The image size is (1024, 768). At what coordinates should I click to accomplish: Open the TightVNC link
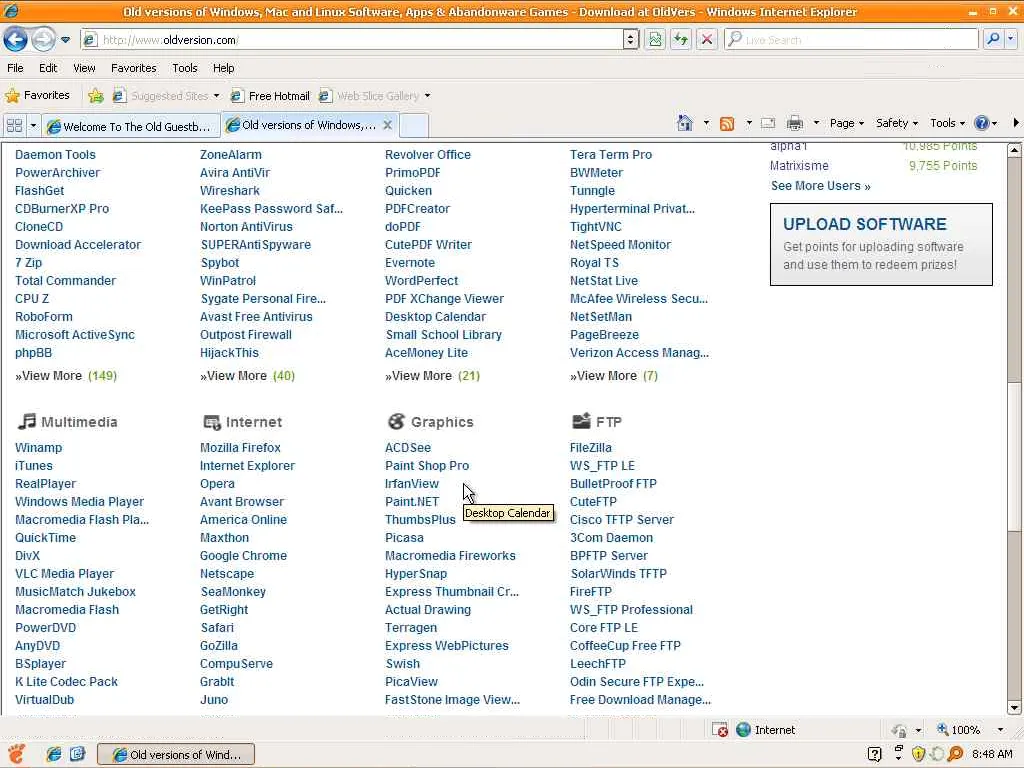[596, 227]
